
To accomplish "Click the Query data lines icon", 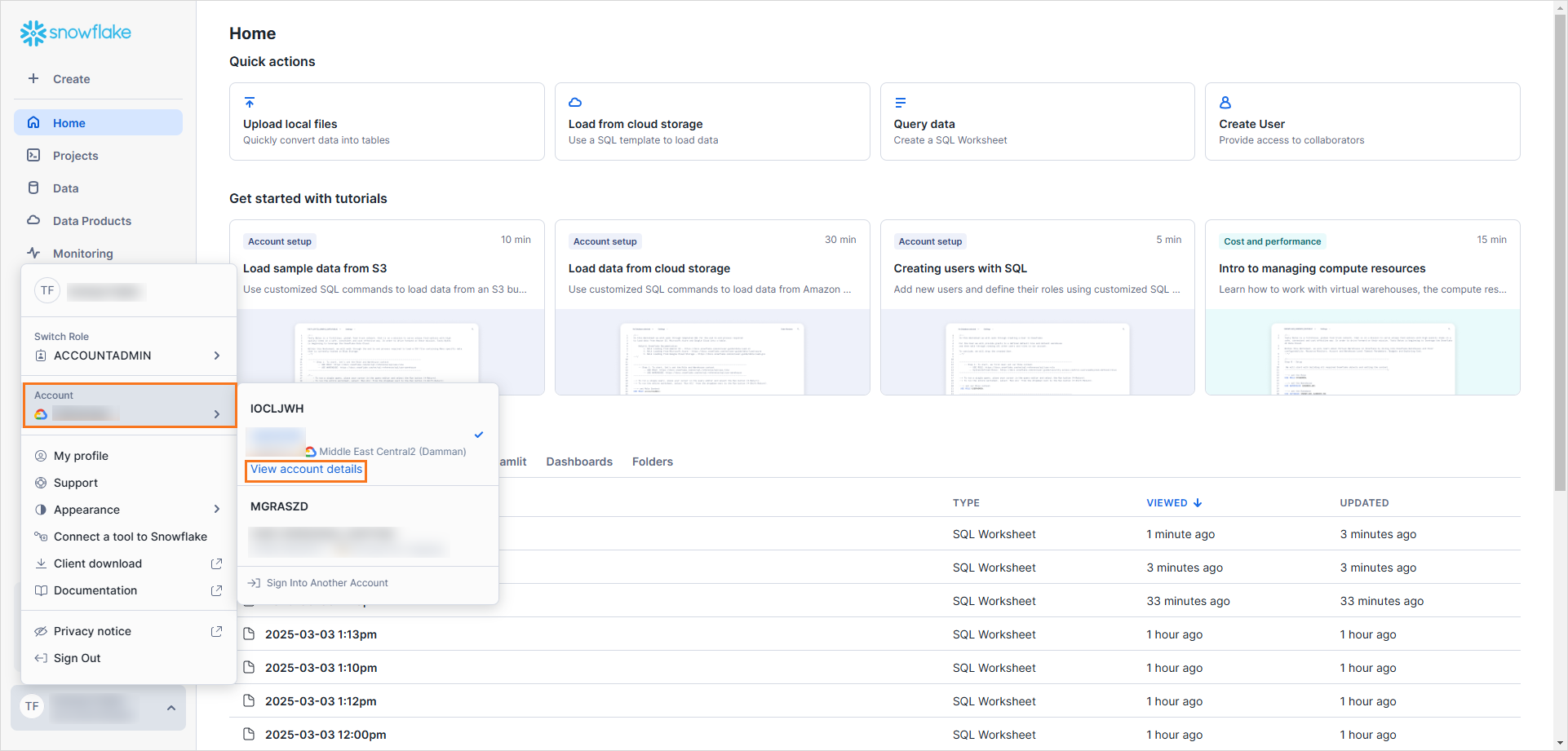I will pos(901,103).
